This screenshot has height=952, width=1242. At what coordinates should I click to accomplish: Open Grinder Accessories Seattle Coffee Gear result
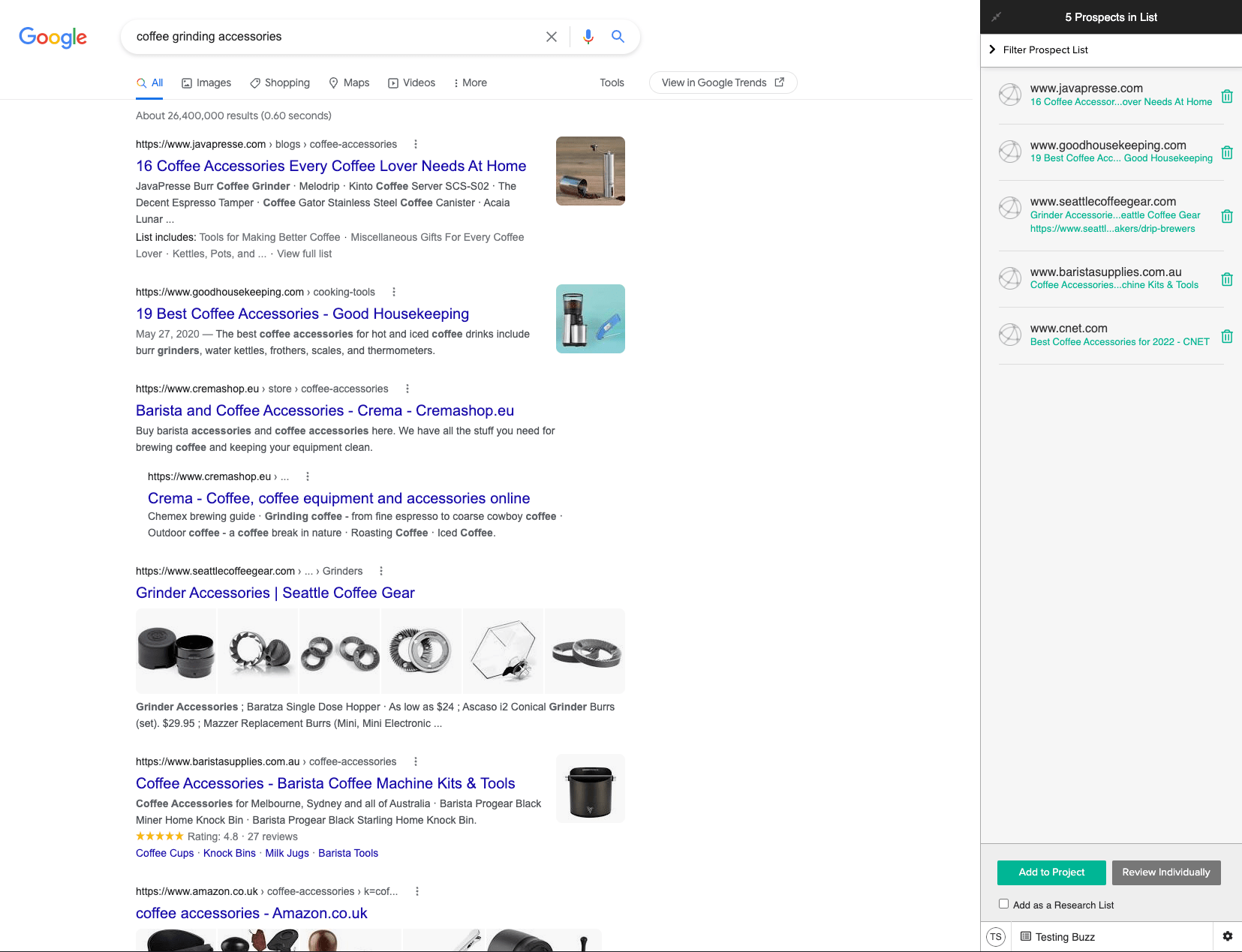click(x=275, y=593)
